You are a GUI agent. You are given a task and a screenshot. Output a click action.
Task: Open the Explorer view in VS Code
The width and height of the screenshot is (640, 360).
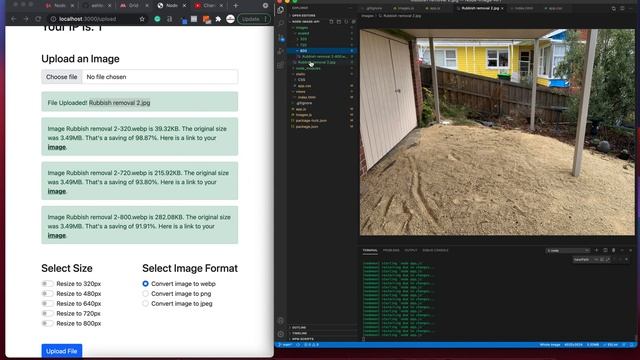pos(281,9)
